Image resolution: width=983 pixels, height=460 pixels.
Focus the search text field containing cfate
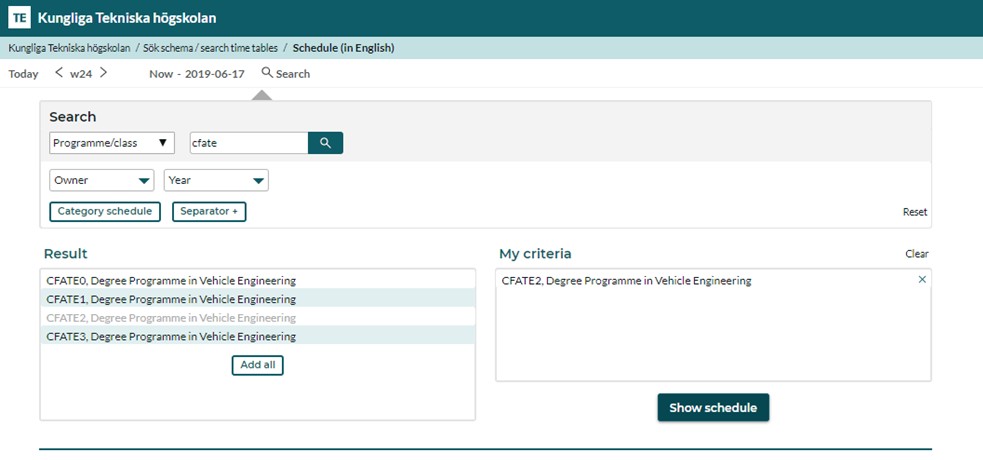click(x=249, y=143)
